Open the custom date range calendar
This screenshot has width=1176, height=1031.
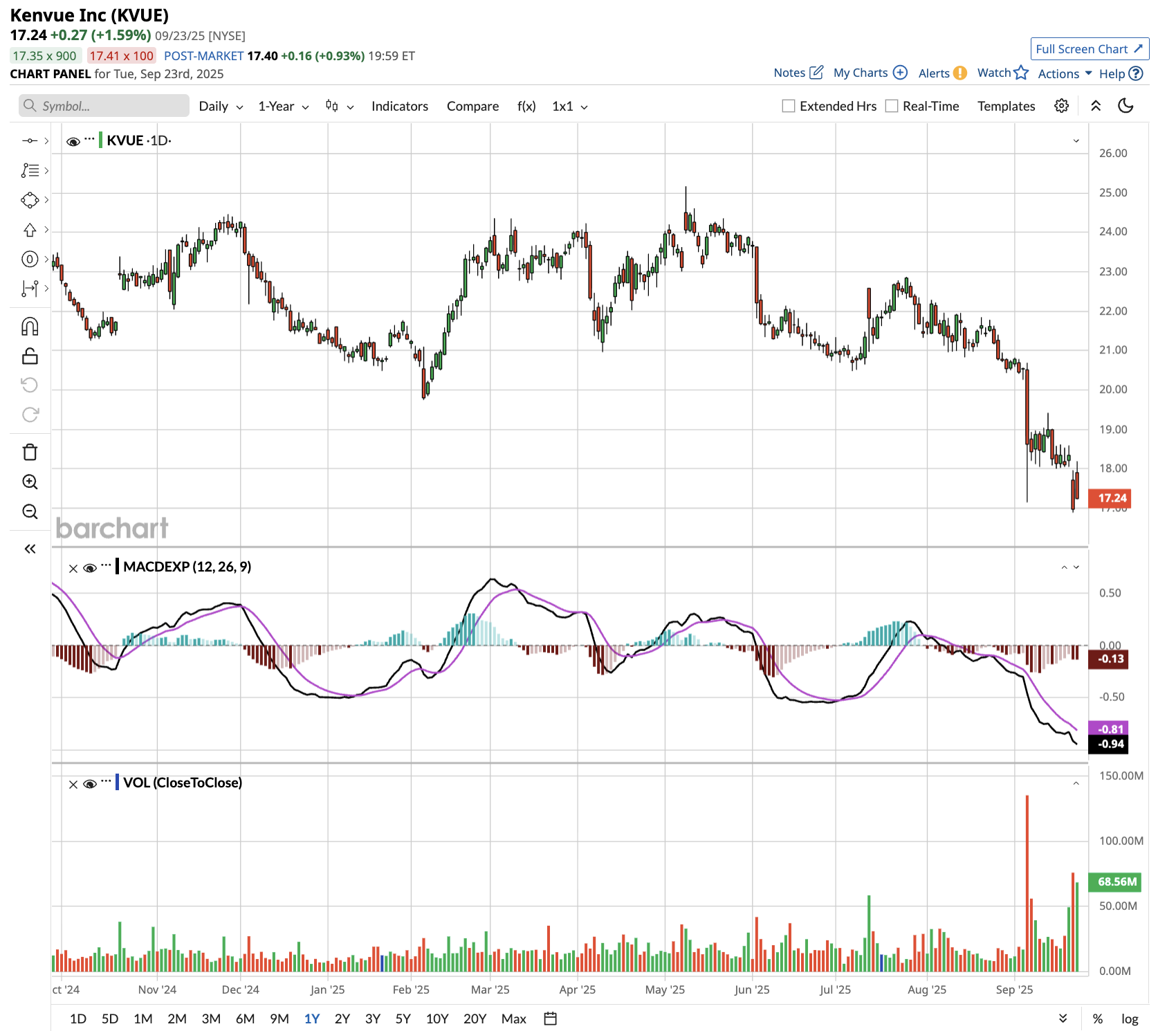551,1019
